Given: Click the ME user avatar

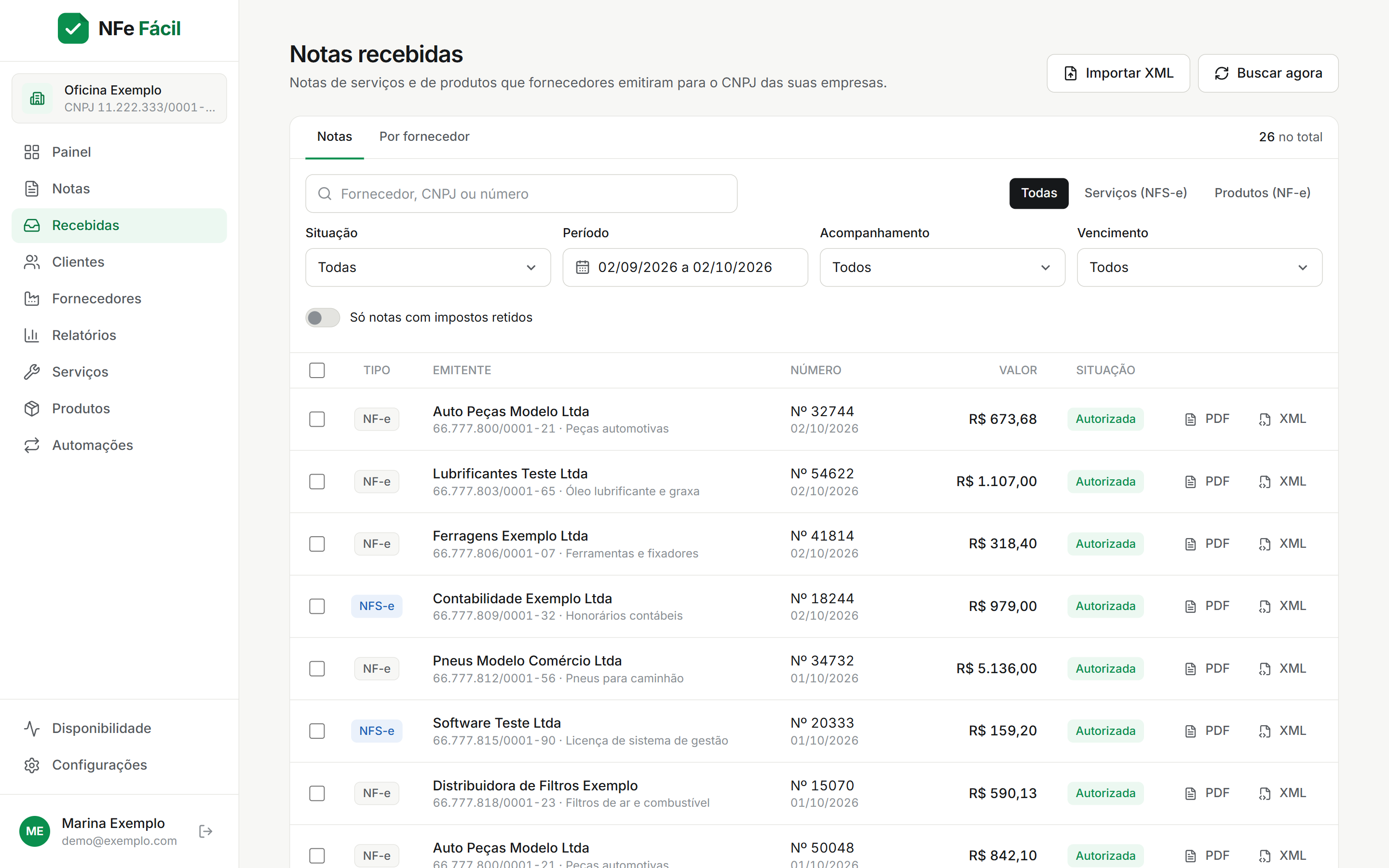Looking at the screenshot, I should click(x=34, y=831).
